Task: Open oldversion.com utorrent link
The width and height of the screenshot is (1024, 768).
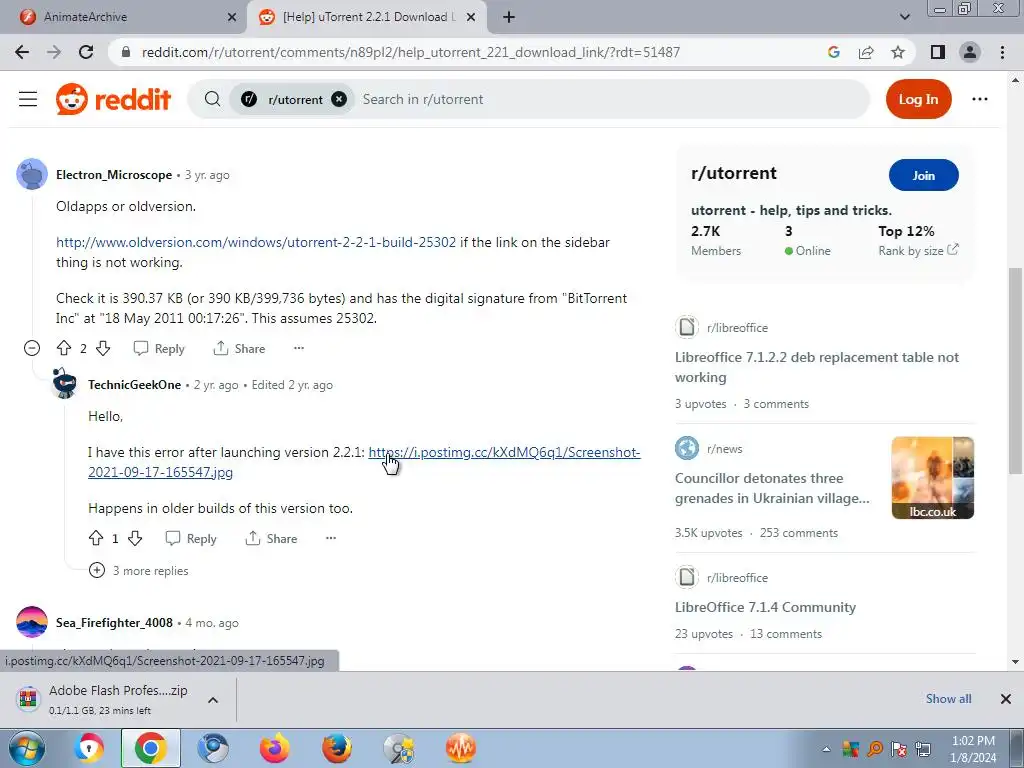Action: click(256, 242)
